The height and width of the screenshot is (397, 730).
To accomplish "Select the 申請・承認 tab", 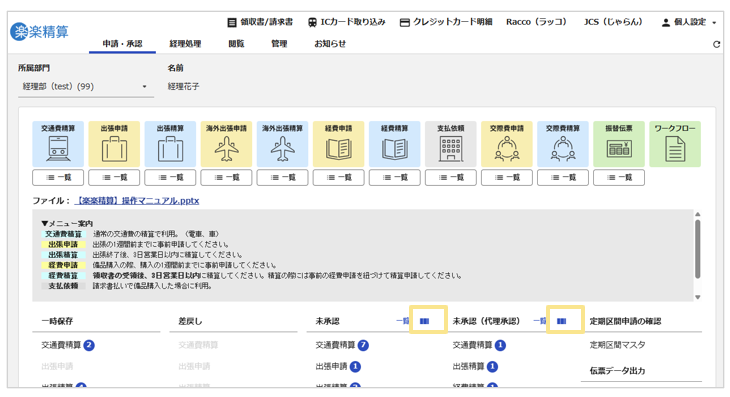I will [122, 44].
